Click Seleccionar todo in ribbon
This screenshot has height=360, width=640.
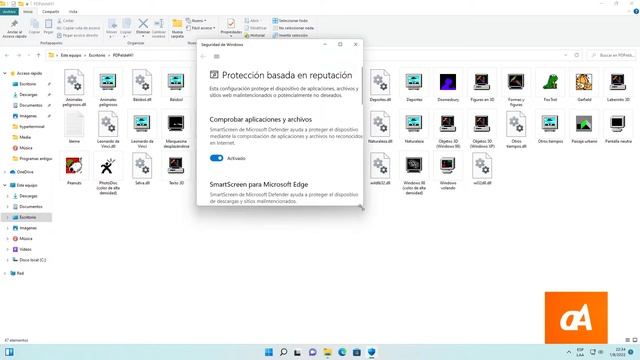[x=291, y=20]
